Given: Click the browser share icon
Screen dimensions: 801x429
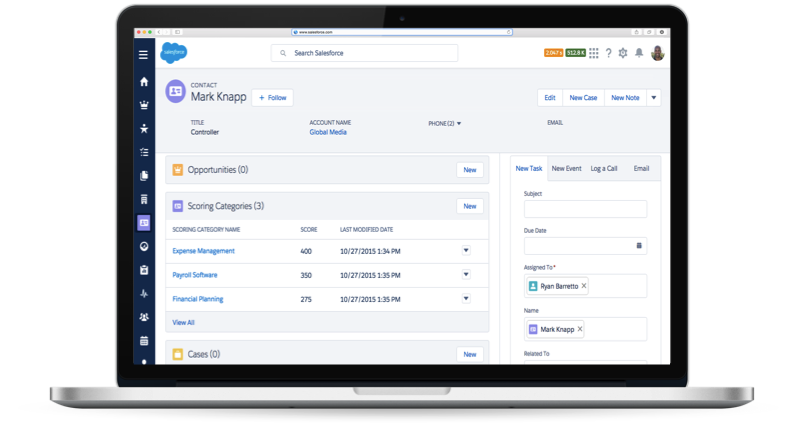Looking at the screenshot, I should 637,32.
